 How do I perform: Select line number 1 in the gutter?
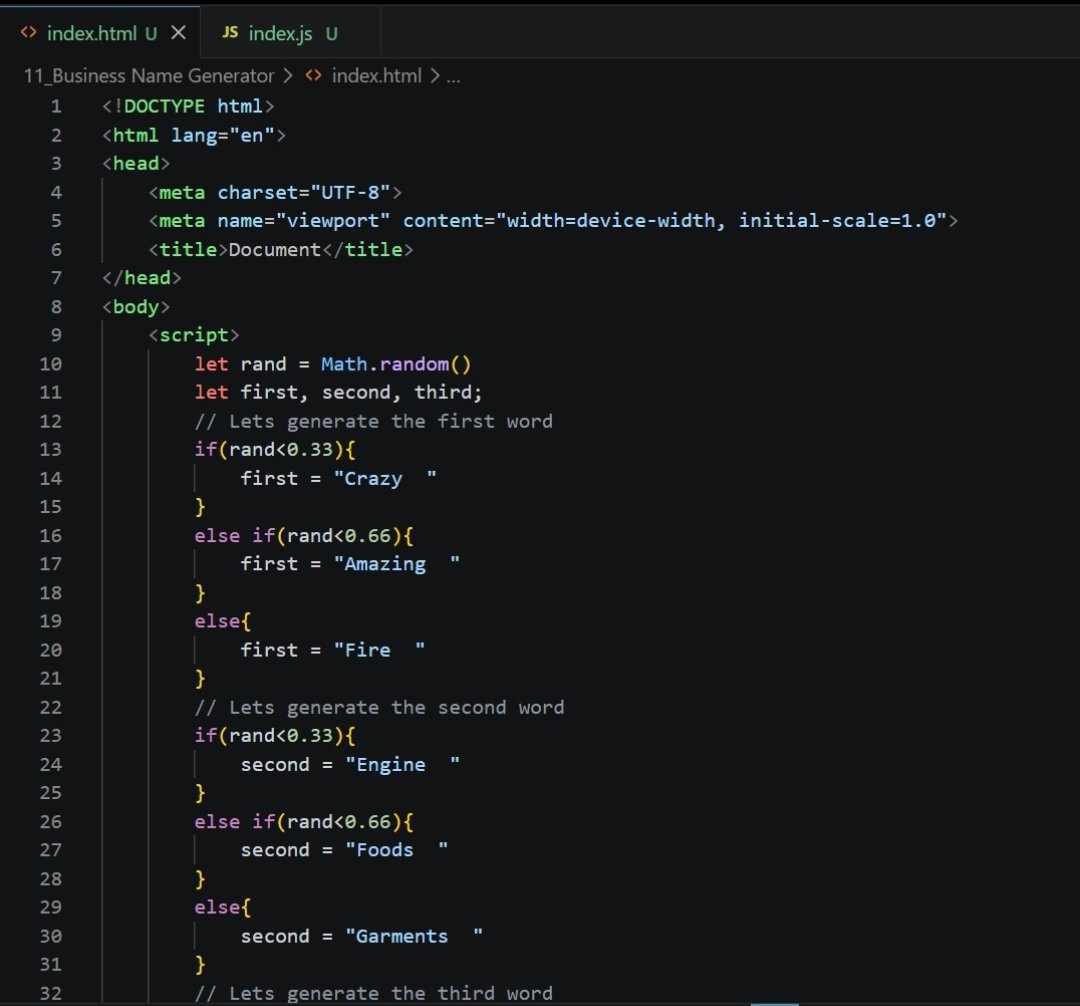[56, 106]
